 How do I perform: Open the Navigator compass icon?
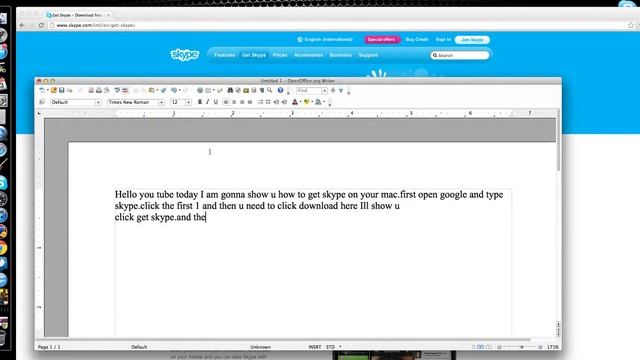(238, 90)
